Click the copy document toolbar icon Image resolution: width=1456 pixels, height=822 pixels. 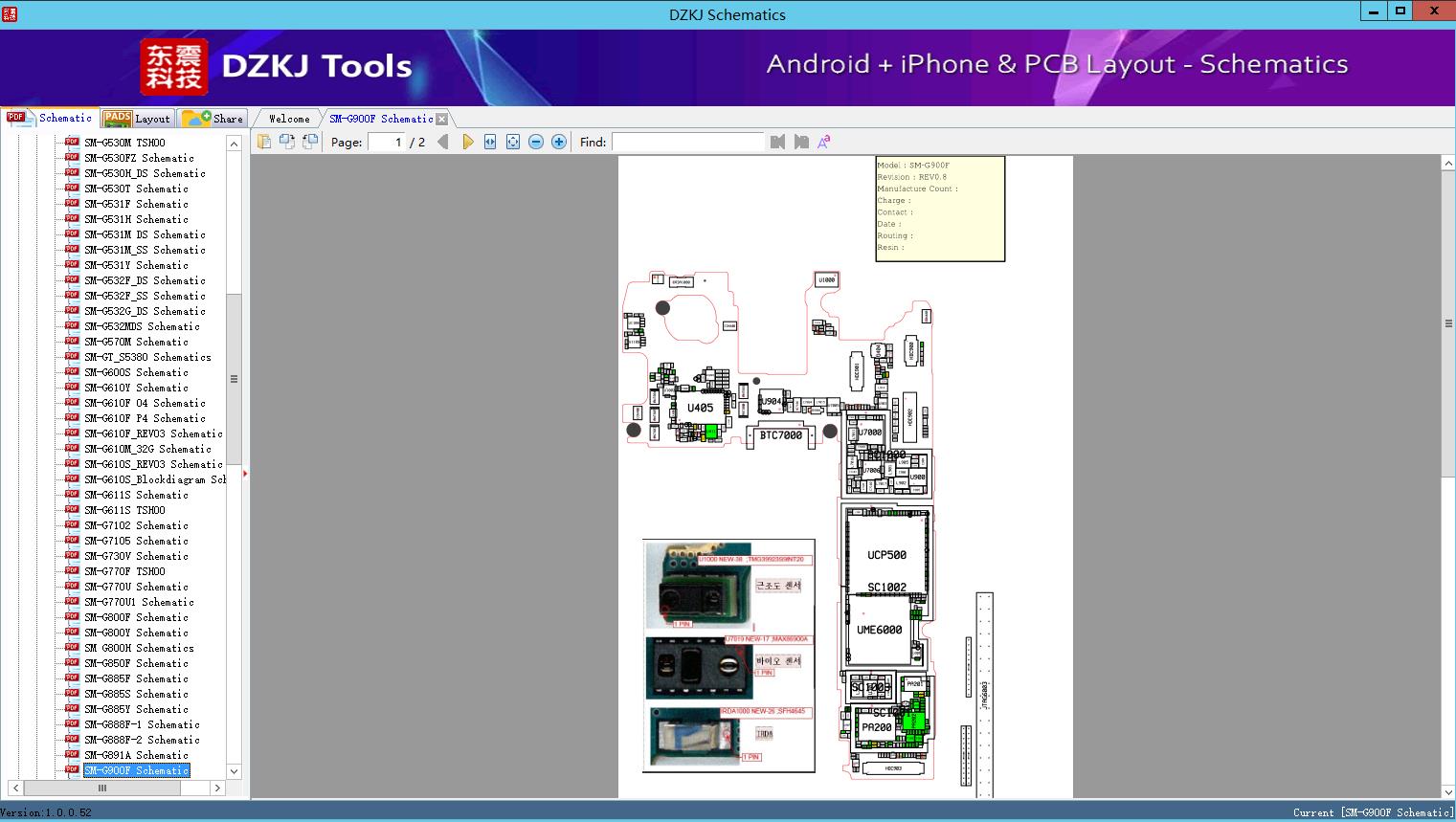[264, 142]
